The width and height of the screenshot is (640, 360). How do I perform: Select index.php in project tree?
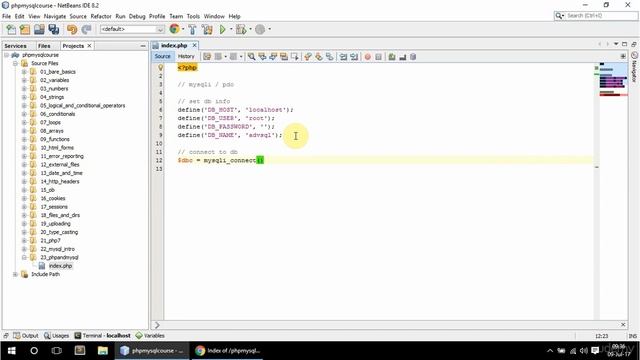click(60, 266)
